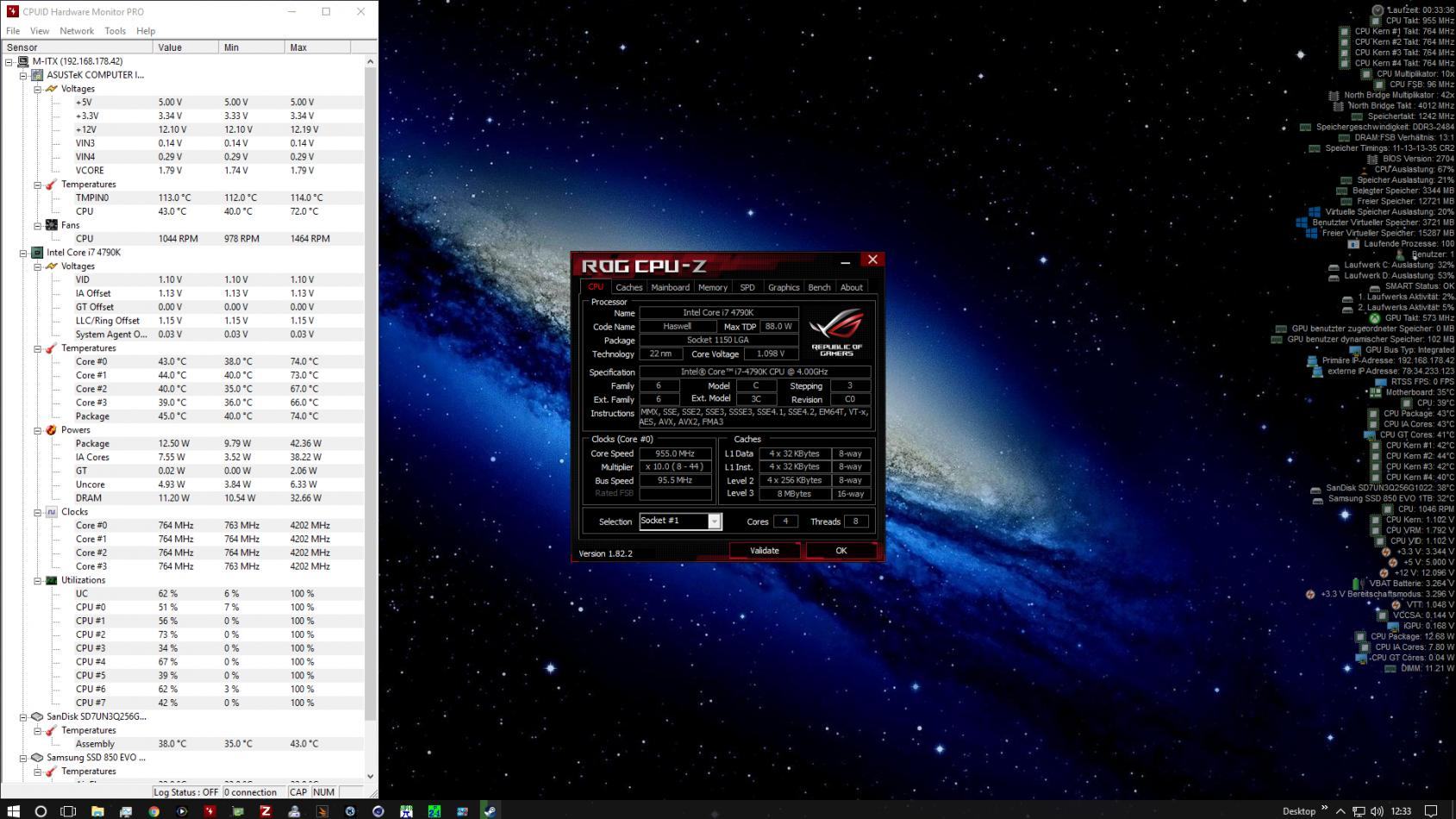
Task: Switch to the Caches tab in CPU-Z
Action: point(628,287)
